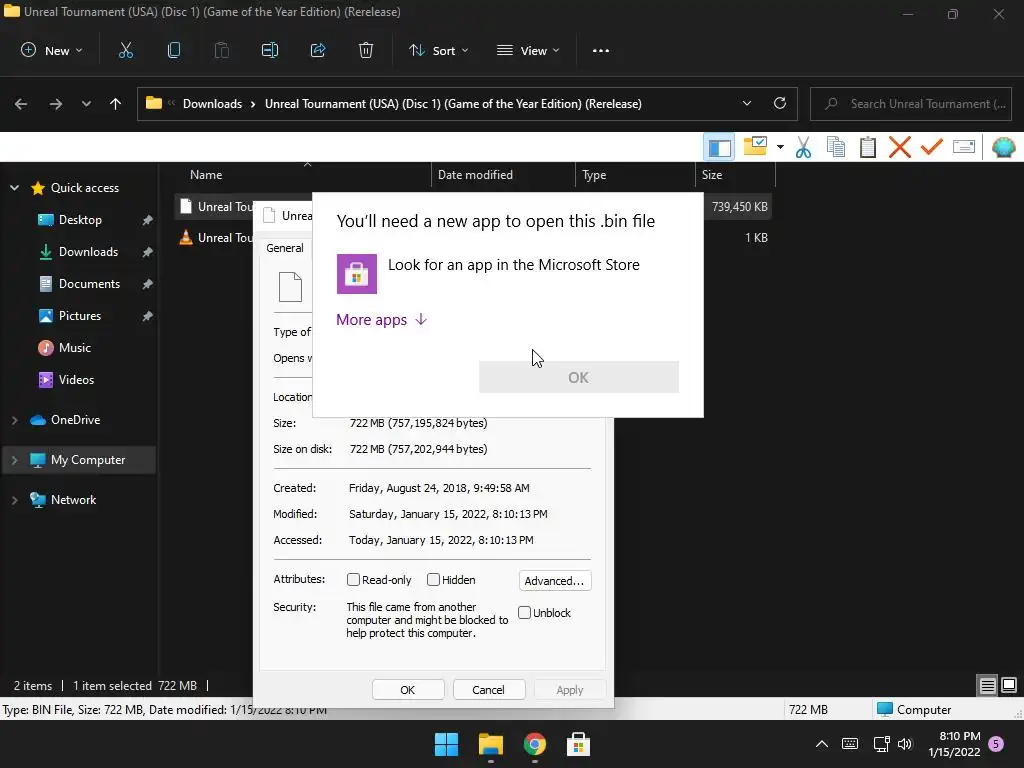
Task: Select the 1 KB VLC file row
Action: [473, 238]
